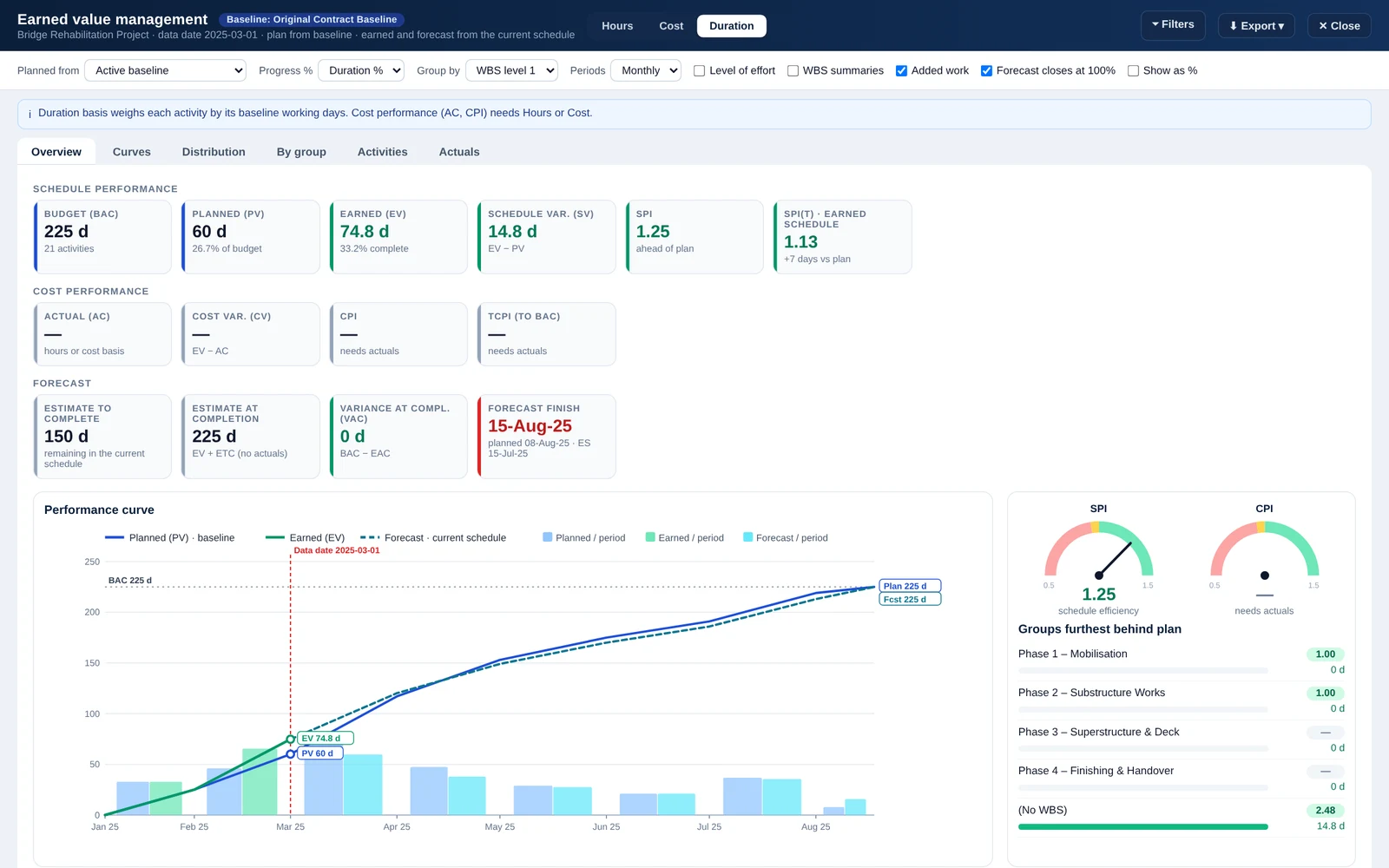
Task: Open the Planned from baseline dropdown
Action: click(165, 70)
